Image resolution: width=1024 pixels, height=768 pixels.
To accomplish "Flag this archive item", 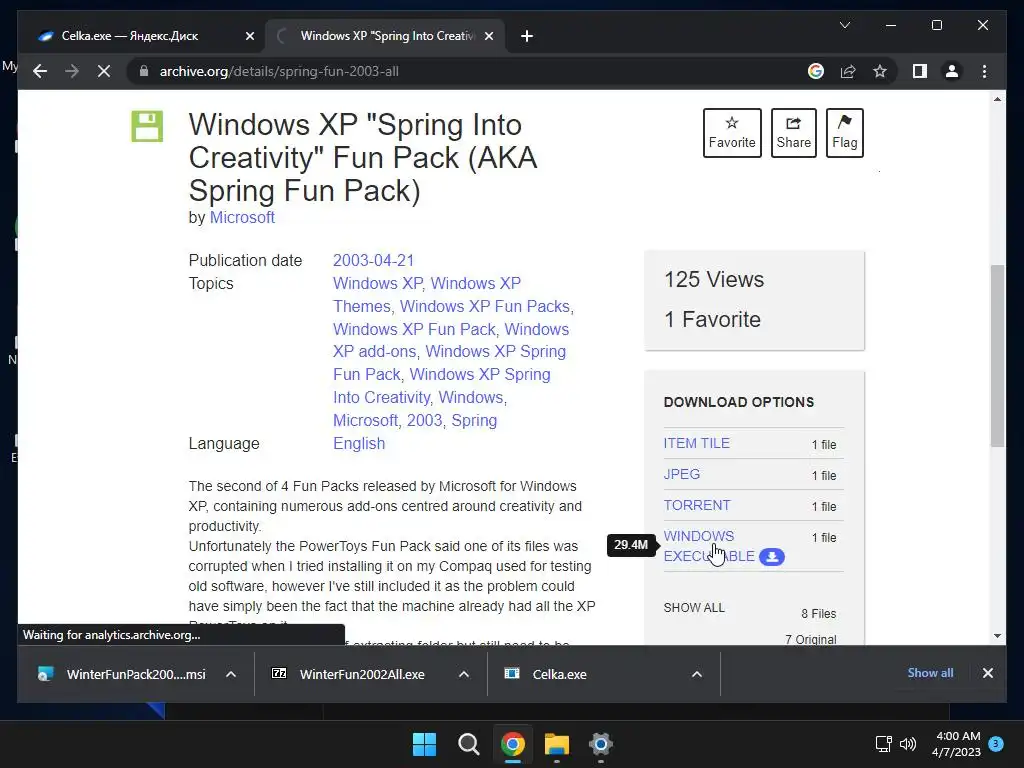I will tap(844, 133).
